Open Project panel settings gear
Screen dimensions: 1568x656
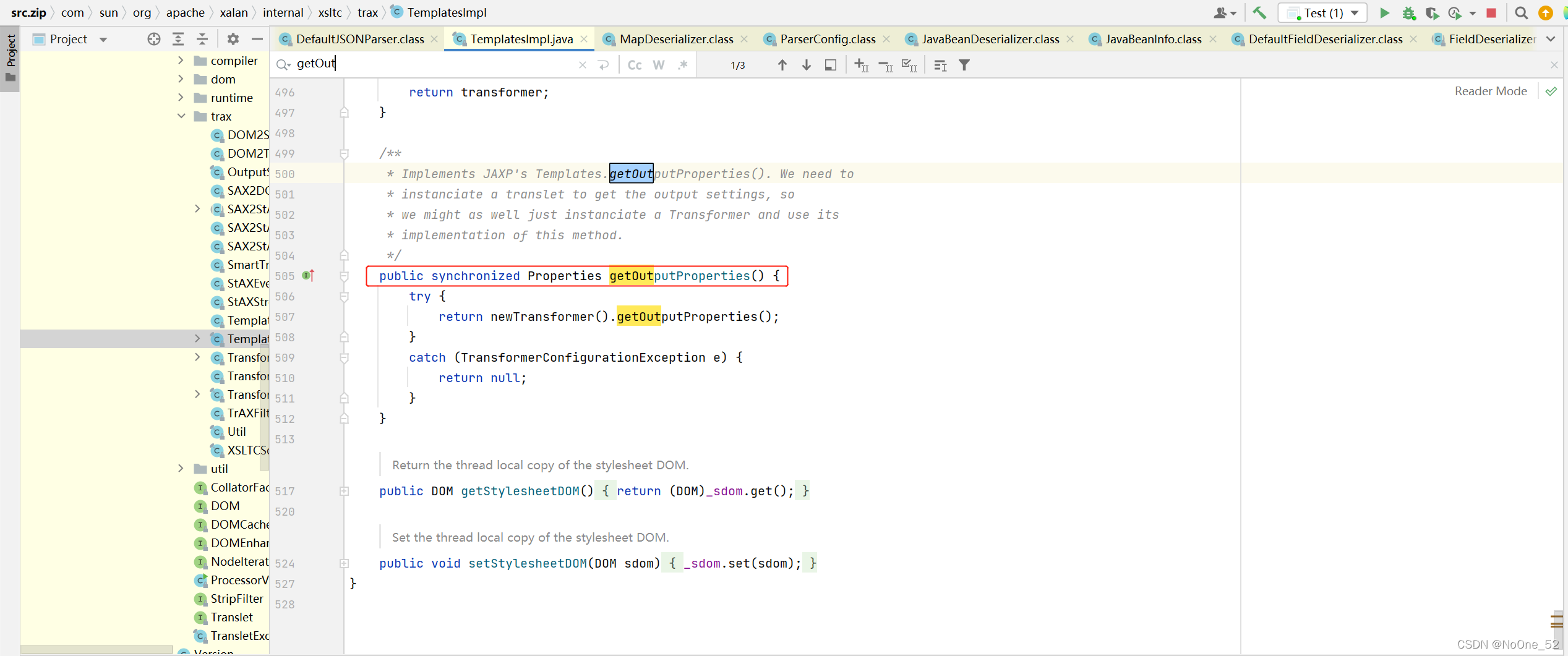click(x=233, y=39)
